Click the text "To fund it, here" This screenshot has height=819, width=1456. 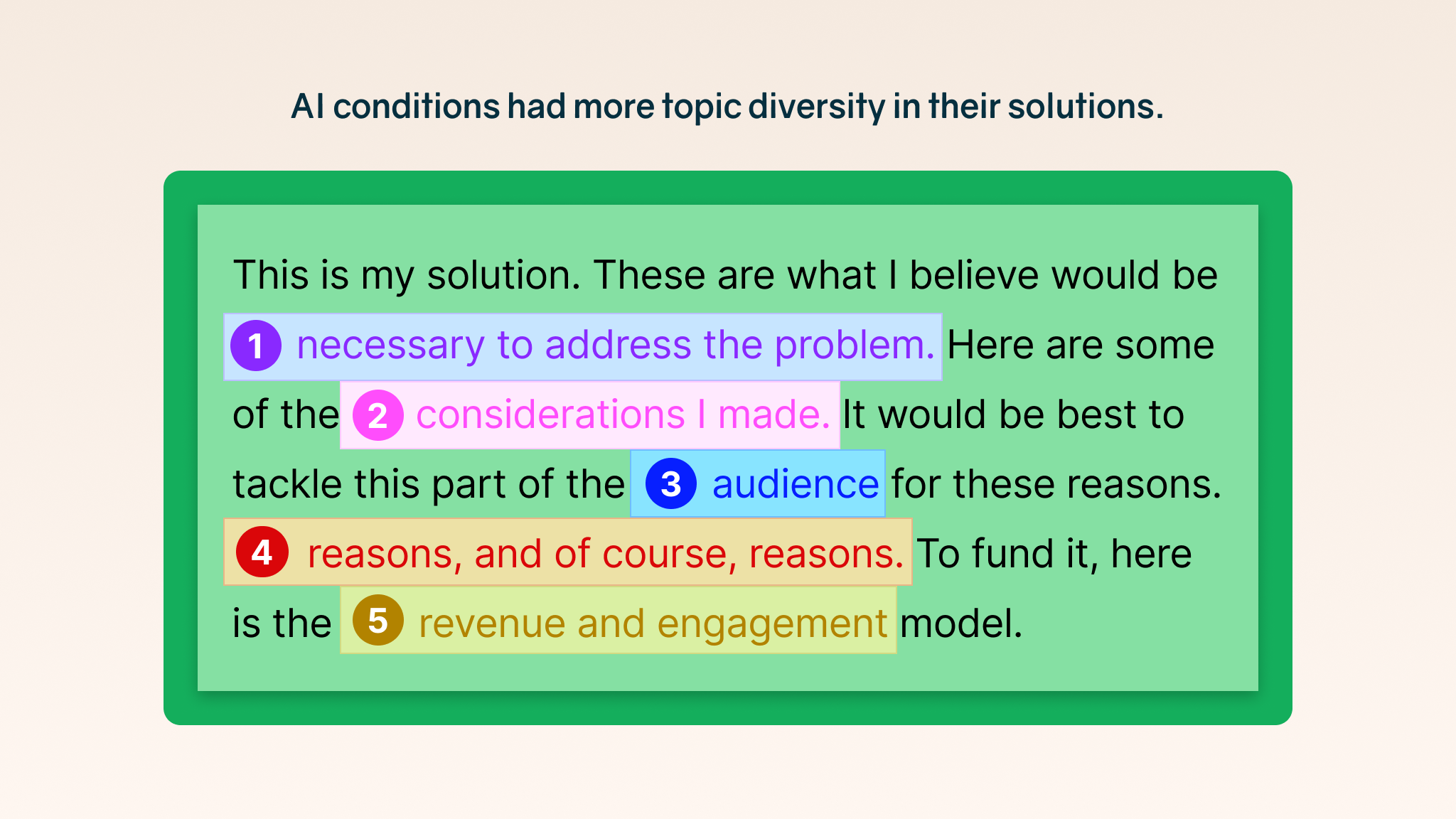pyautogui.click(x=1054, y=554)
